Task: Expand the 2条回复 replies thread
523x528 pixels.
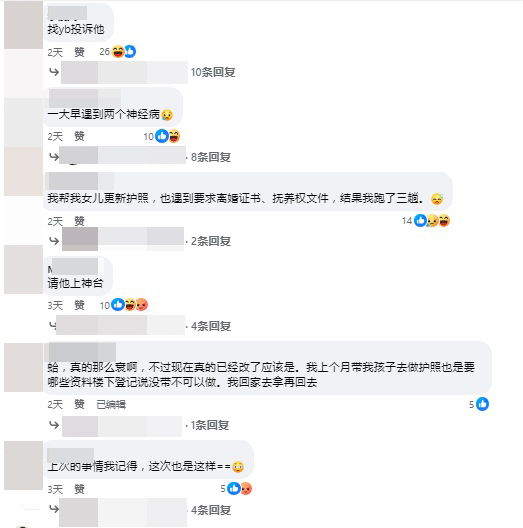Action: coord(211,241)
